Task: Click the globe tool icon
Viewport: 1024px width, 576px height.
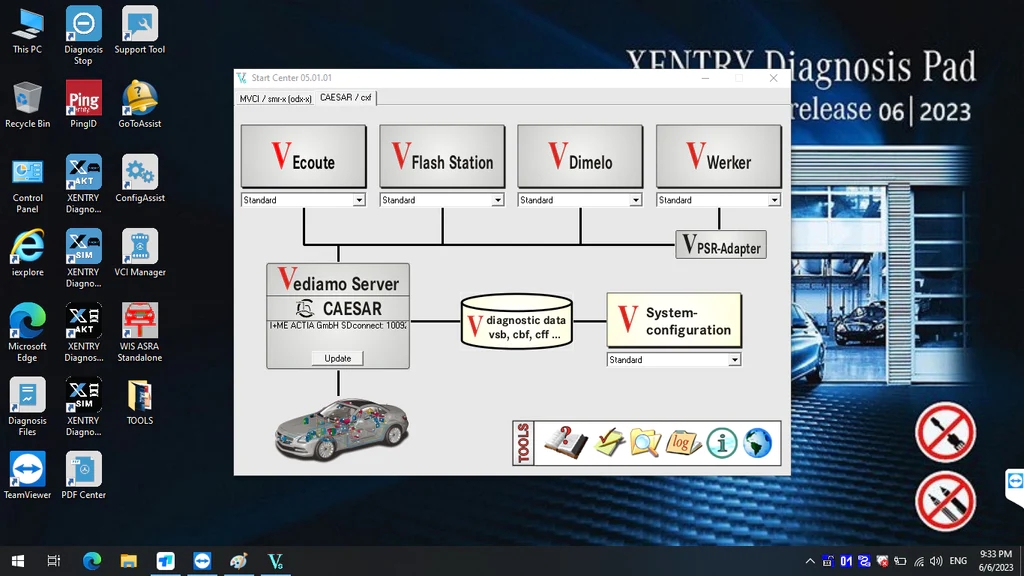Action: pos(758,443)
